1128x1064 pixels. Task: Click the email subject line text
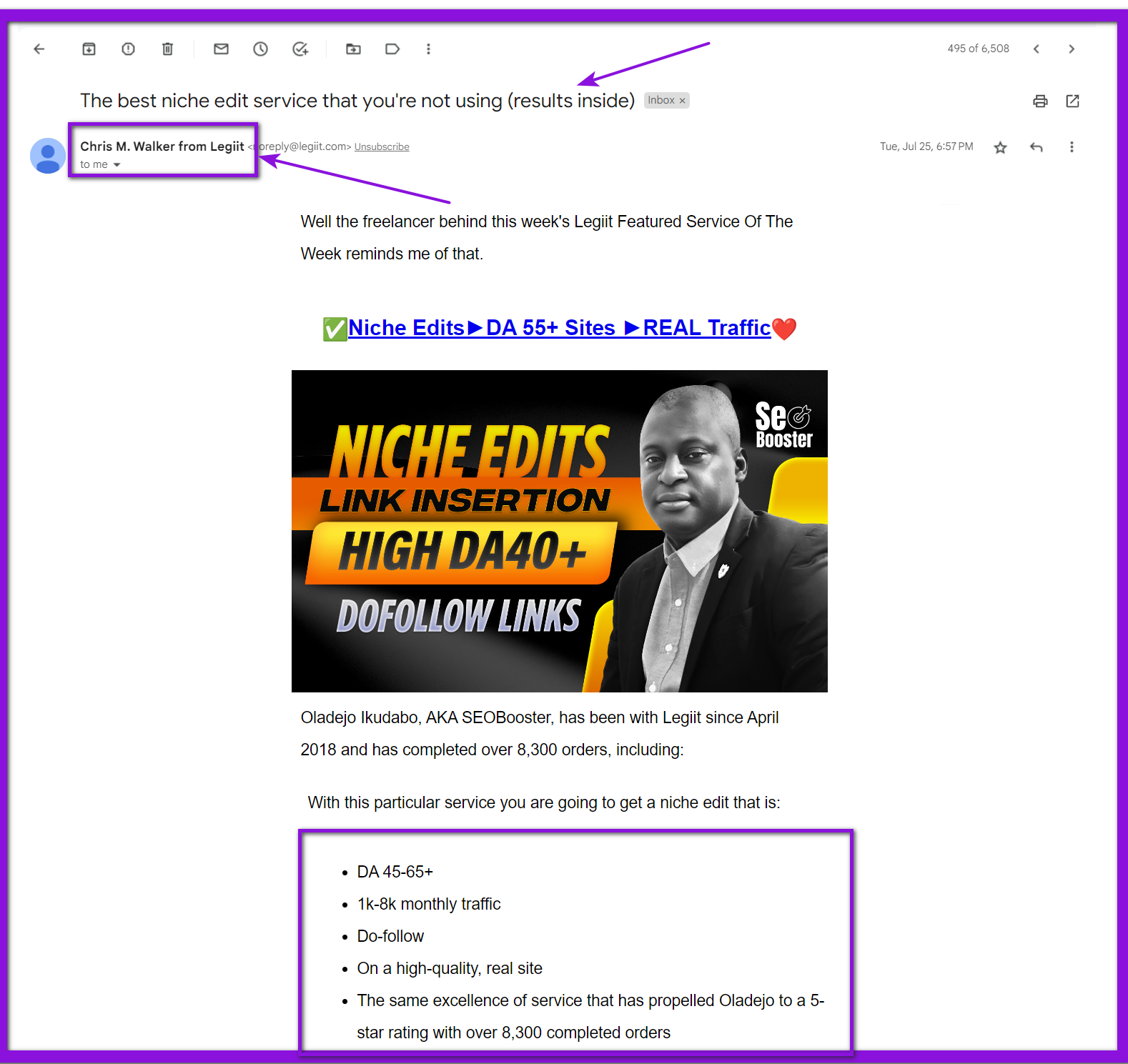[357, 101]
